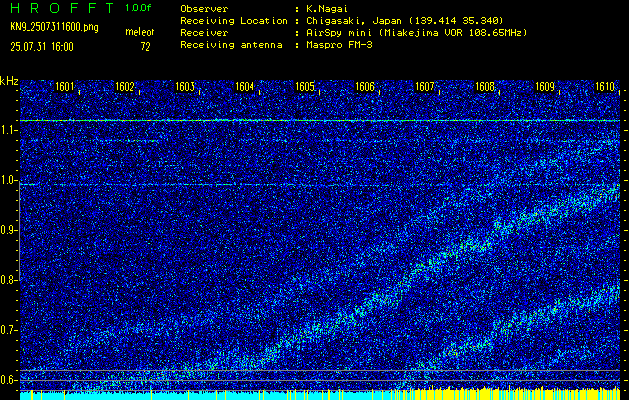Screen dimensions: 629x400
Task: Click the kHz axis unit label
Action: (x=9, y=81)
